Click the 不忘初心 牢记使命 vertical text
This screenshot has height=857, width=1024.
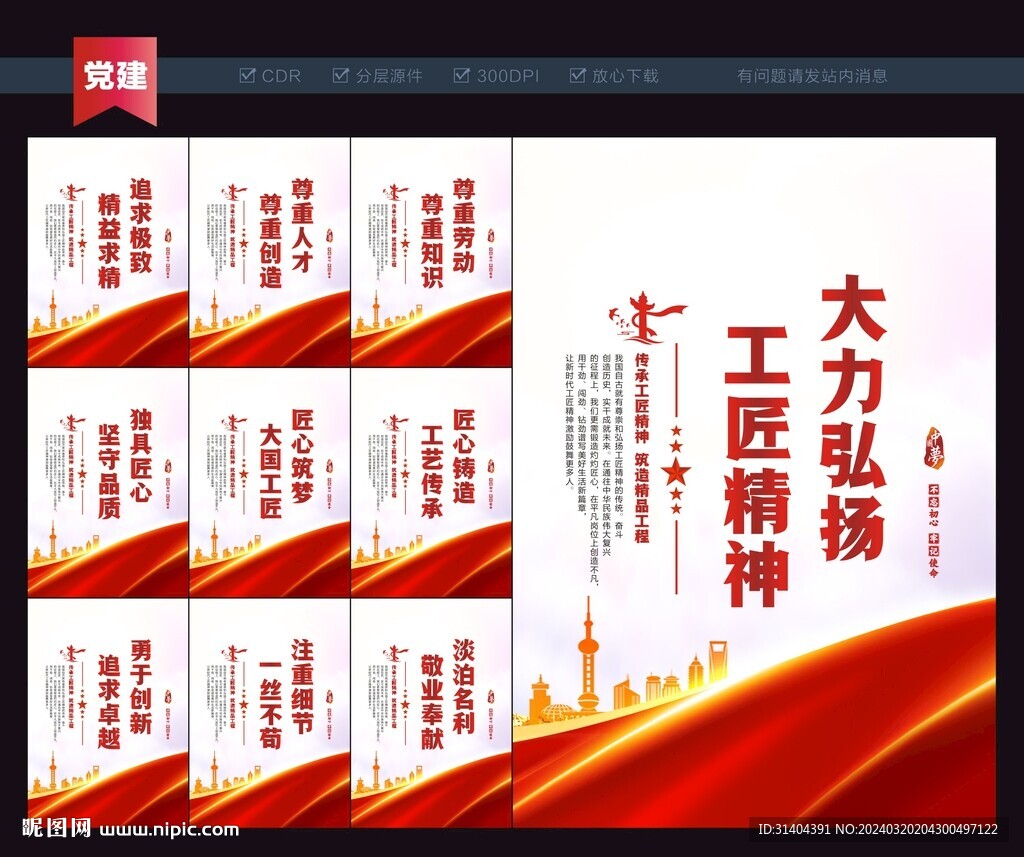(x=934, y=531)
